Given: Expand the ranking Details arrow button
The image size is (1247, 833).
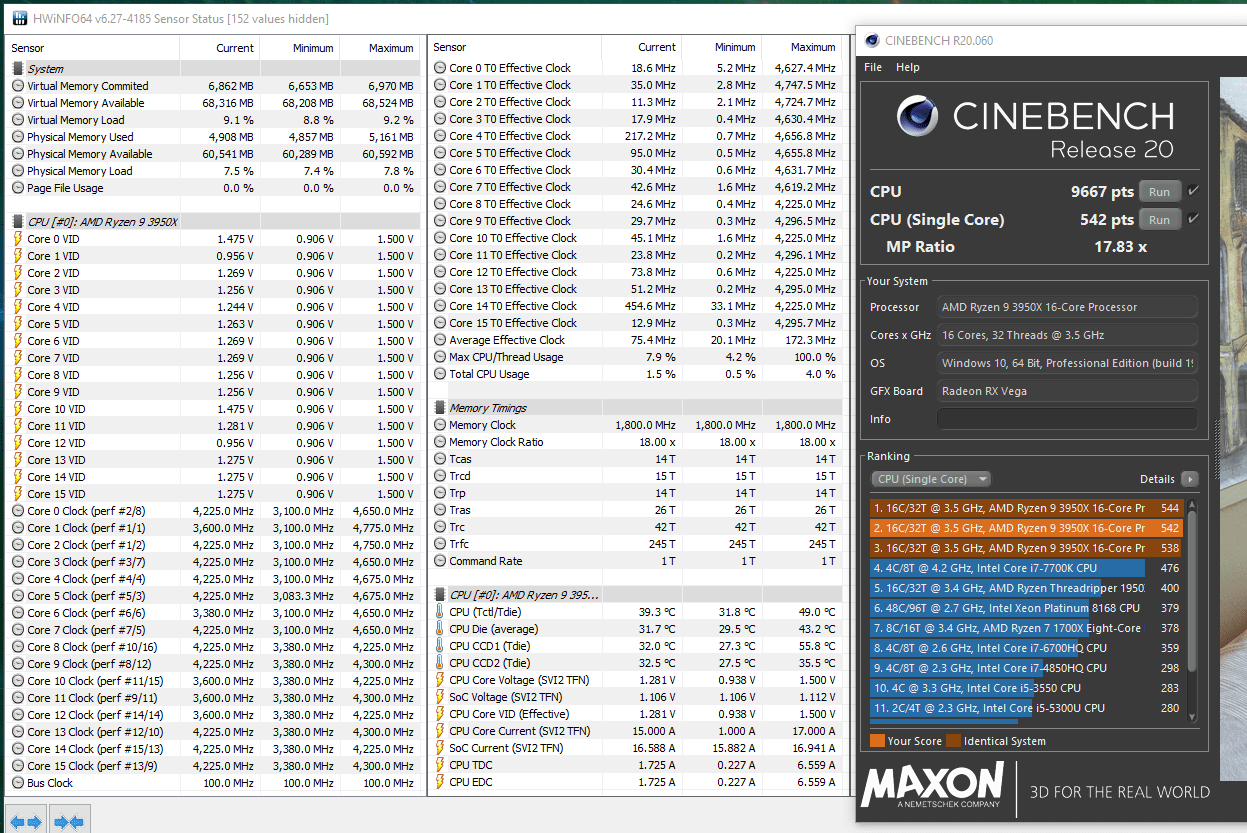Looking at the screenshot, I should click(x=1189, y=479).
